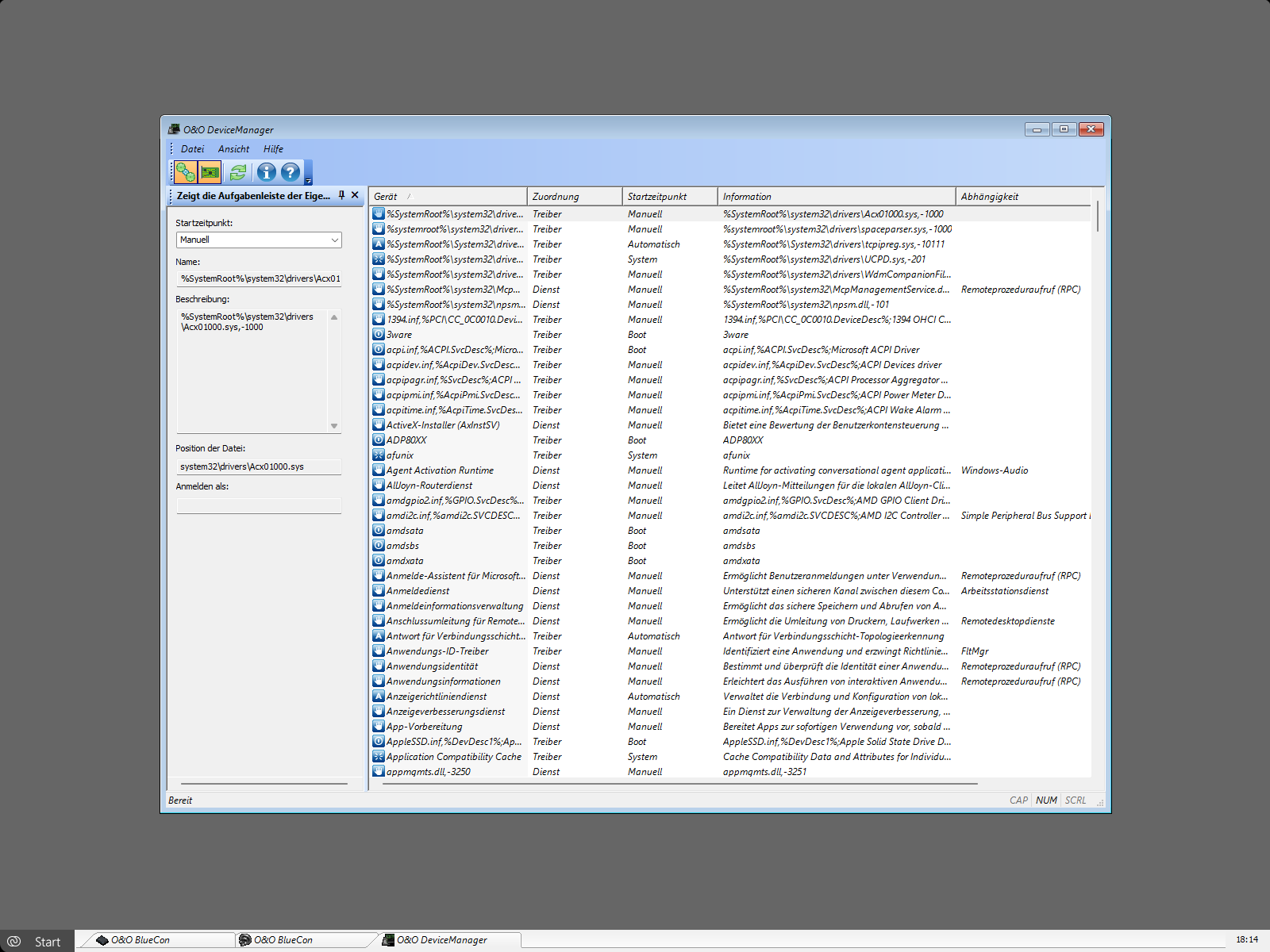Open the blue Info icon in toolbar
The height and width of the screenshot is (952, 1270).
click(x=267, y=172)
